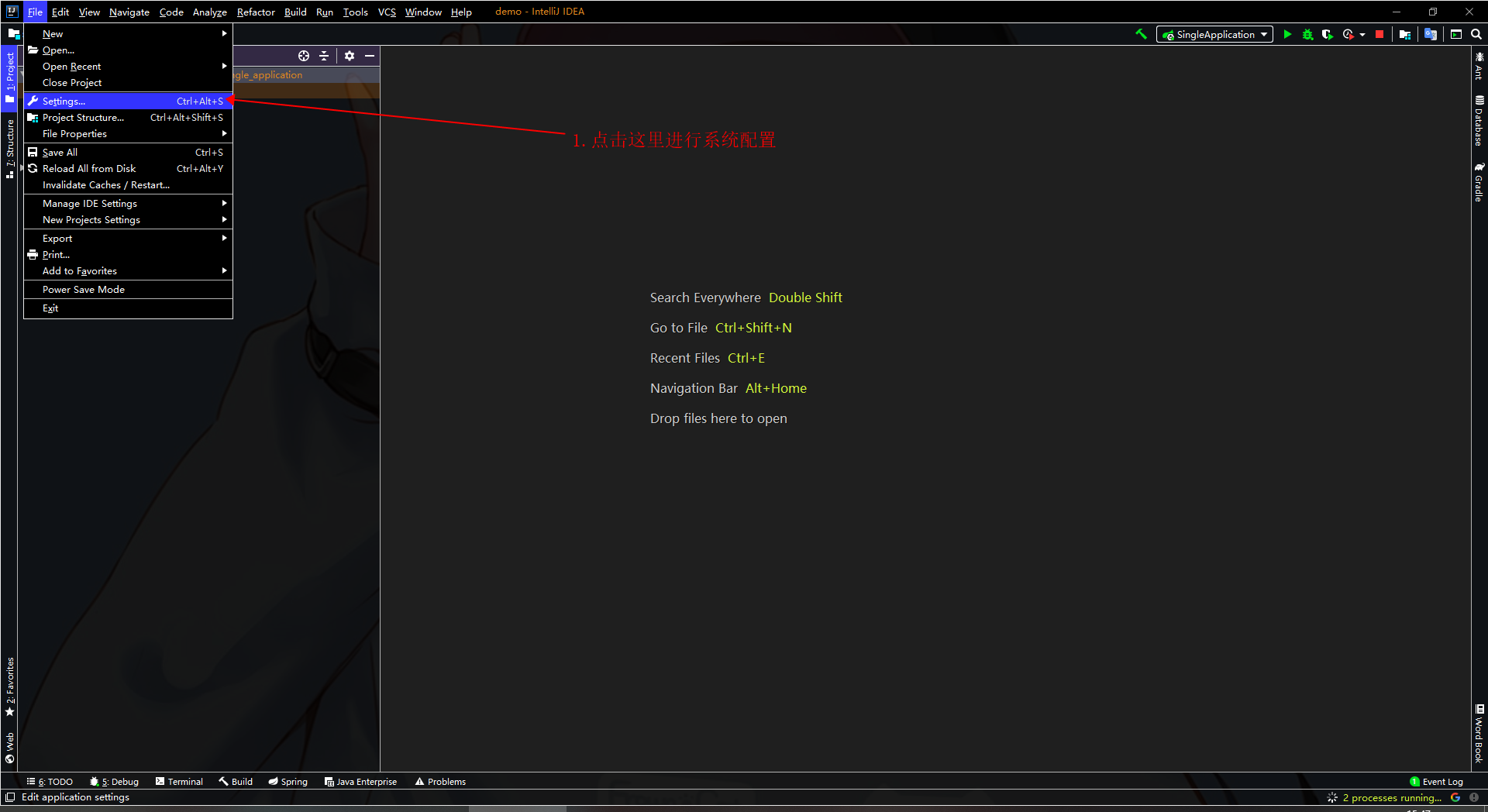Click the exclamation icon in status bar
Screen dimensions: 1488x812
tap(1474, 797)
